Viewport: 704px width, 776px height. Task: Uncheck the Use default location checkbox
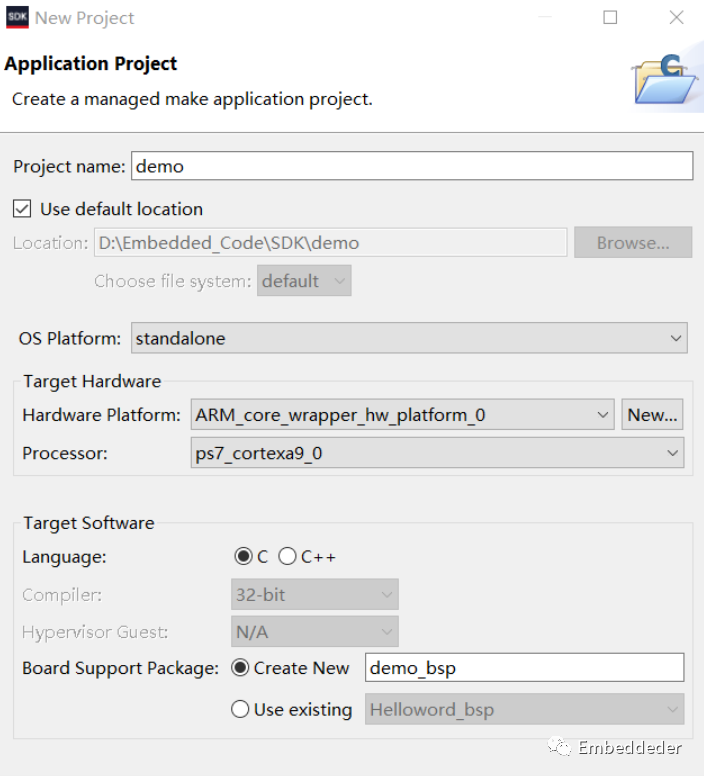pos(22,209)
